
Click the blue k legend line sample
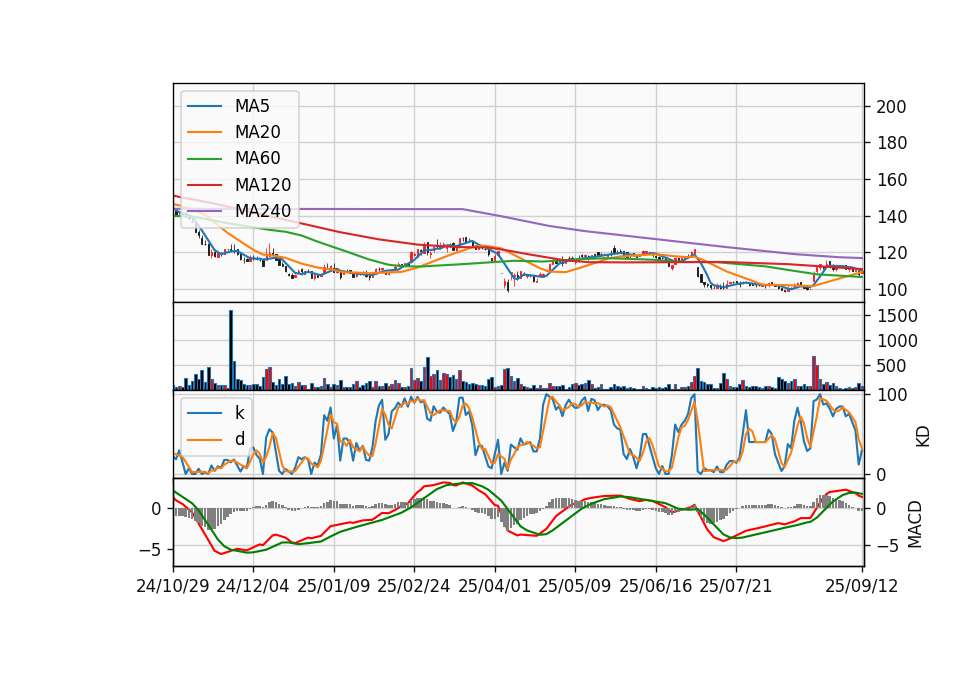tap(204, 413)
